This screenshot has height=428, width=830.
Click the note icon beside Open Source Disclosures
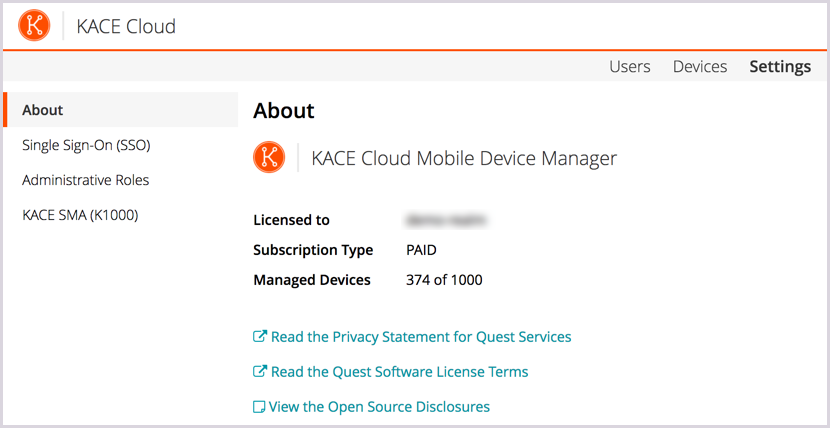pyautogui.click(x=260, y=407)
